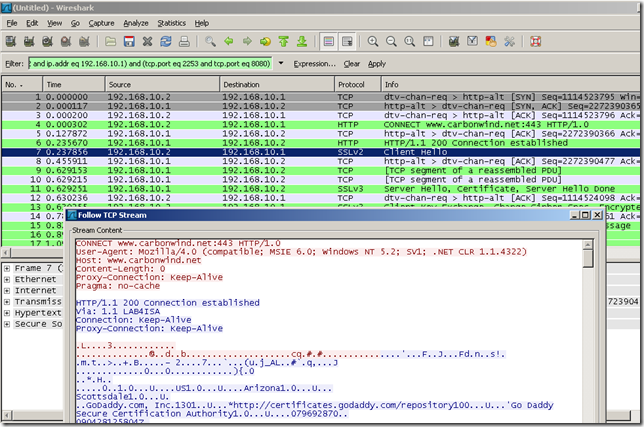
Task: Zoom in toolbar icon
Action: point(373,41)
